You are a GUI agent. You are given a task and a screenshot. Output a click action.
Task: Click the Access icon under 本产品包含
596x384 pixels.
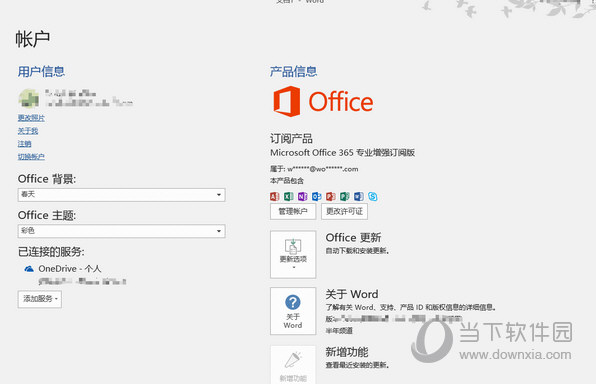pos(274,196)
